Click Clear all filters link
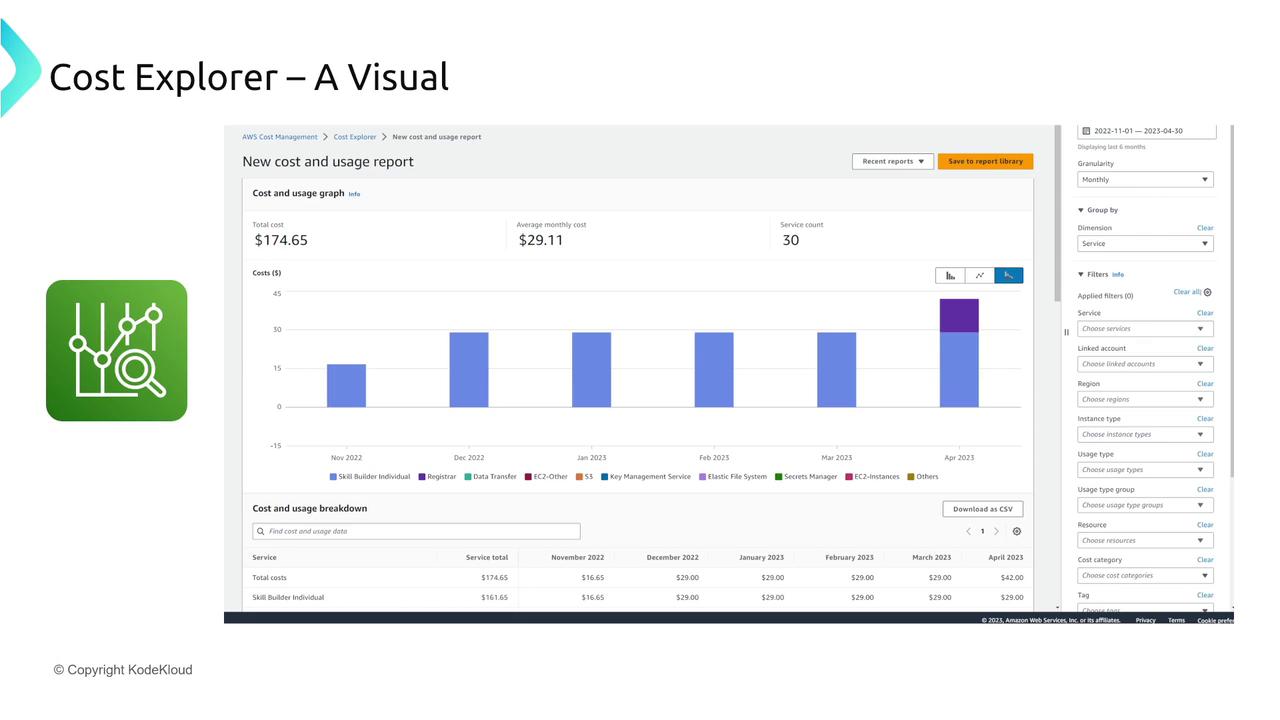The image size is (1280, 720). click(1187, 292)
